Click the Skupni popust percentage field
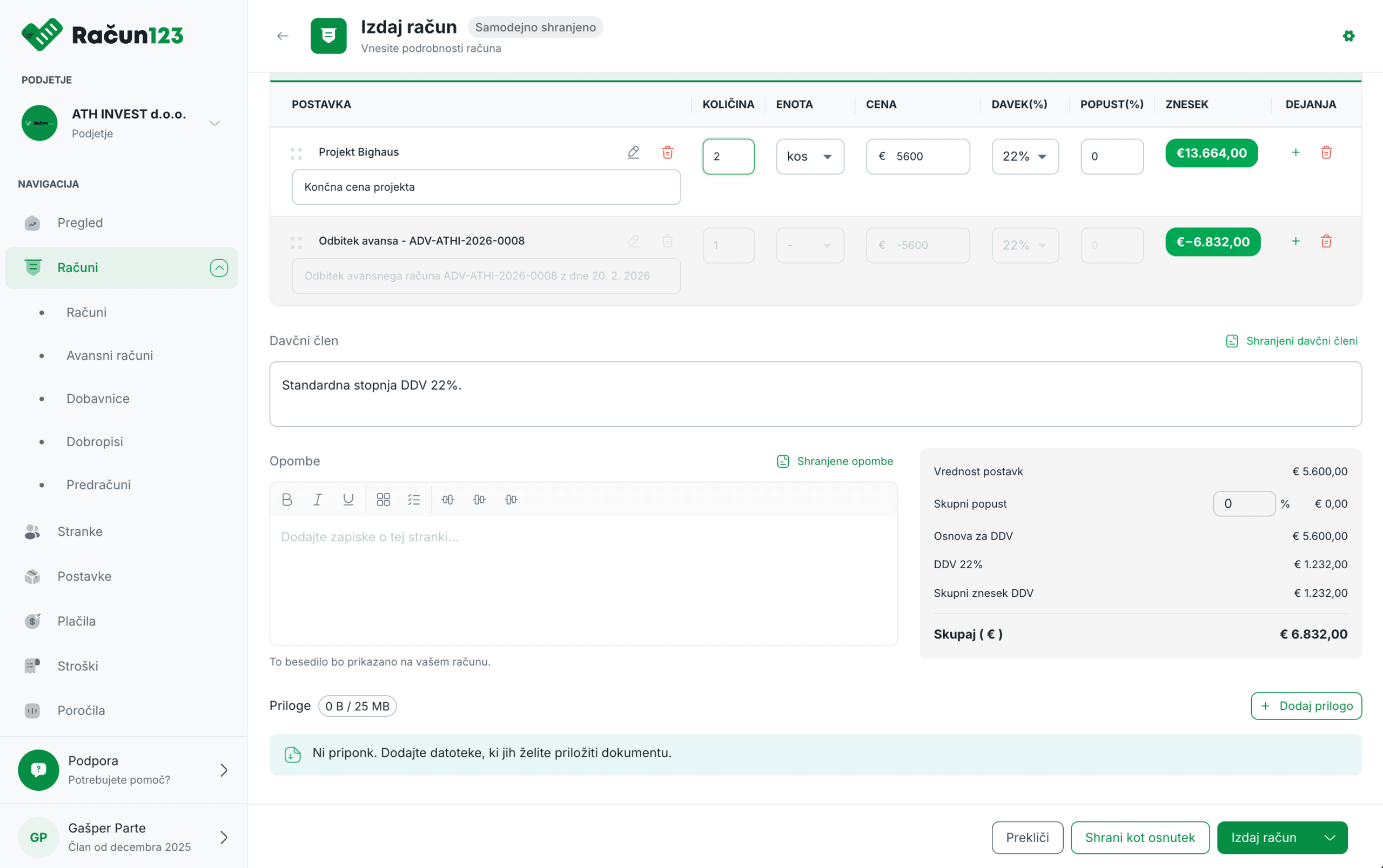1383x868 pixels. coord(1244,503)
